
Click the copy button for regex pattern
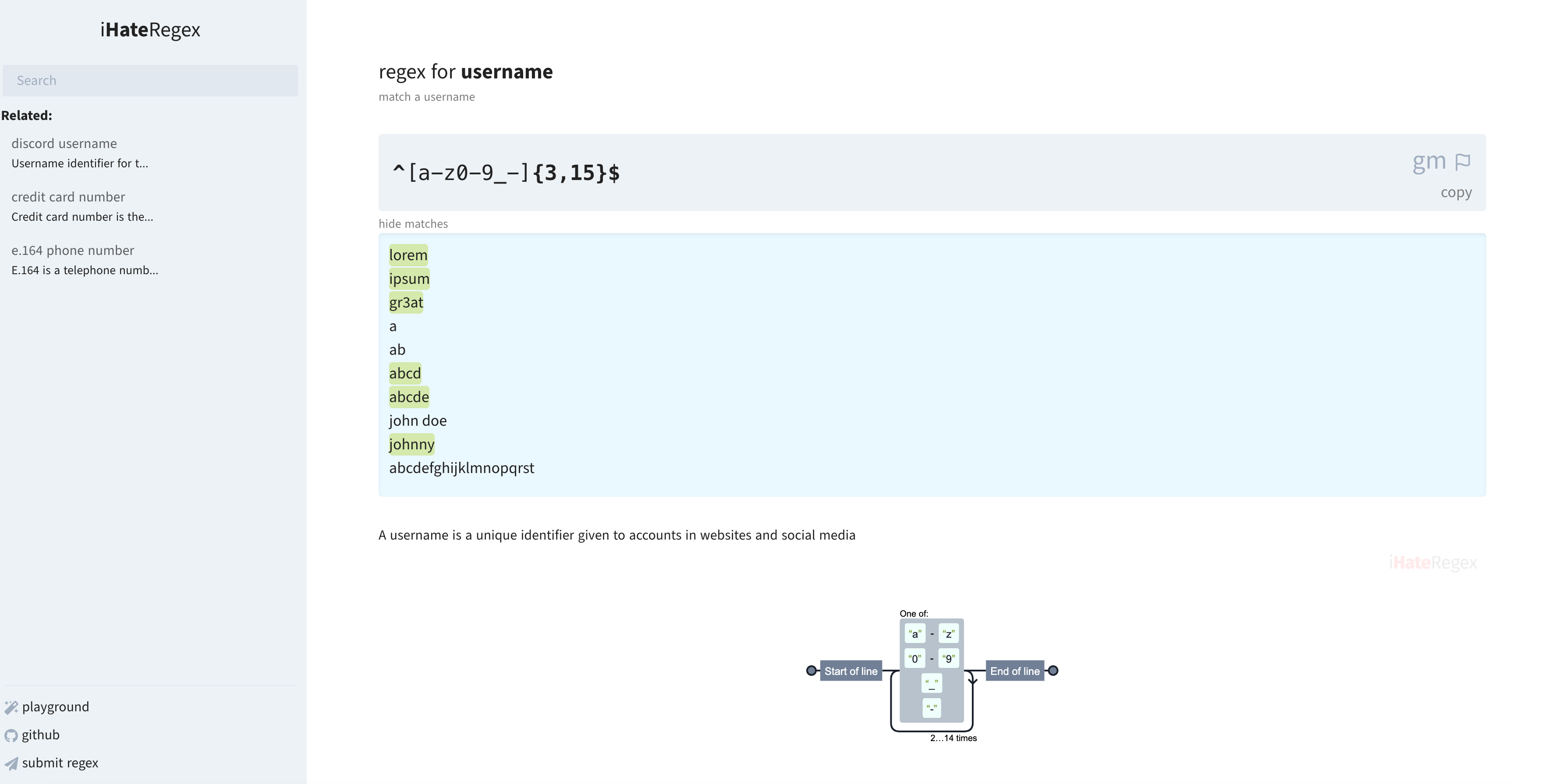(1455, 191)
